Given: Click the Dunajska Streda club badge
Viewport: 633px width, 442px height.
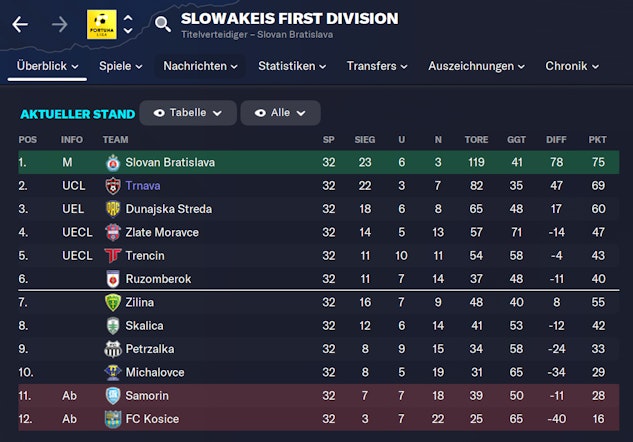Looking at the screenshot, I should point(113,209).
